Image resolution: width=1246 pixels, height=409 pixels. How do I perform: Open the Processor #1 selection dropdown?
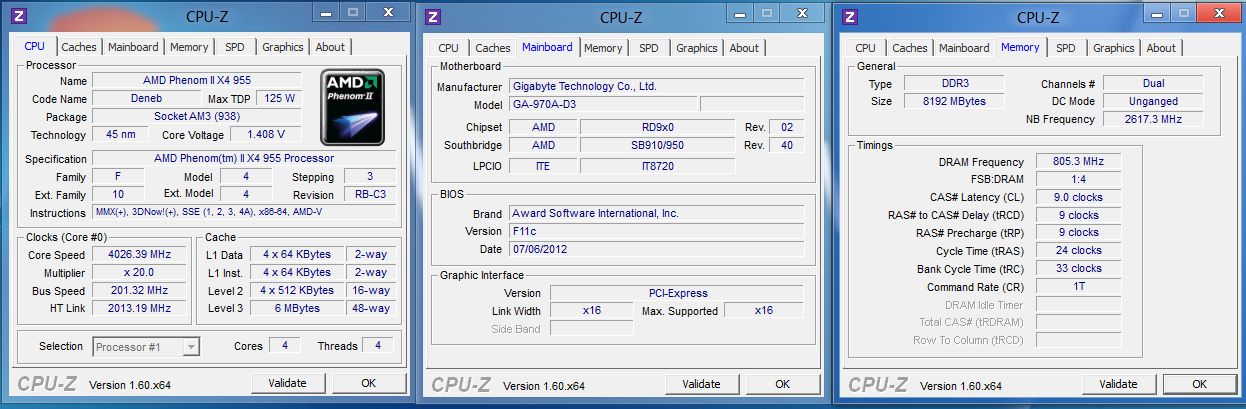[146, 347]
